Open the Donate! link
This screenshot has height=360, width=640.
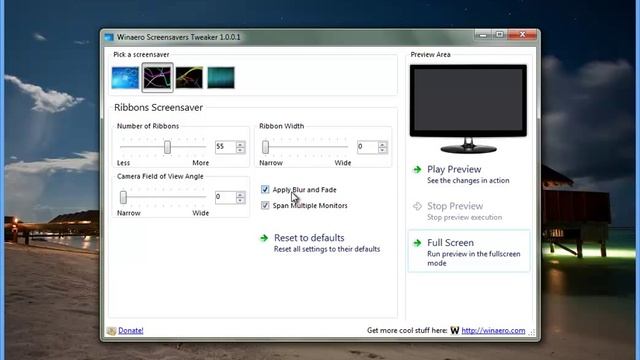131,331
